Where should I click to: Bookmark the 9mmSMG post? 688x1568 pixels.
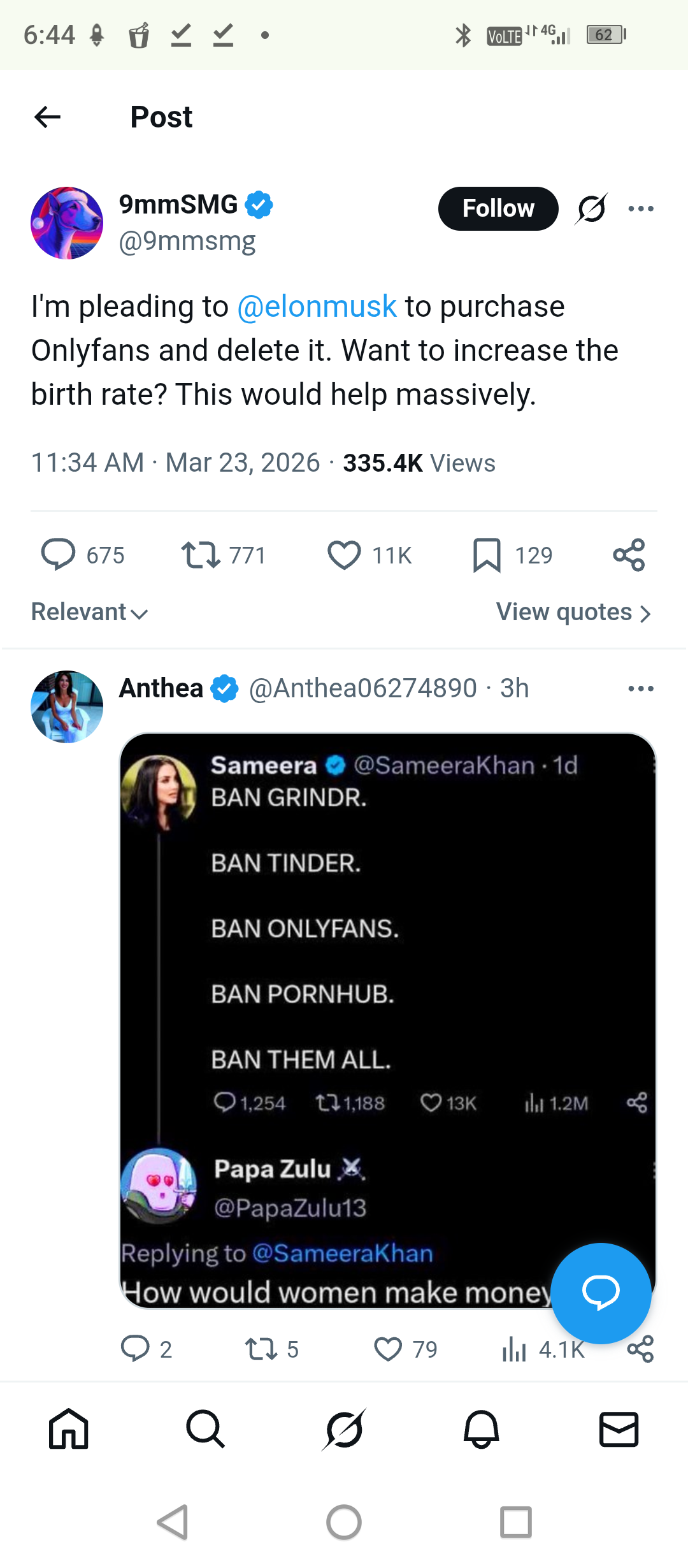[487, 555]
